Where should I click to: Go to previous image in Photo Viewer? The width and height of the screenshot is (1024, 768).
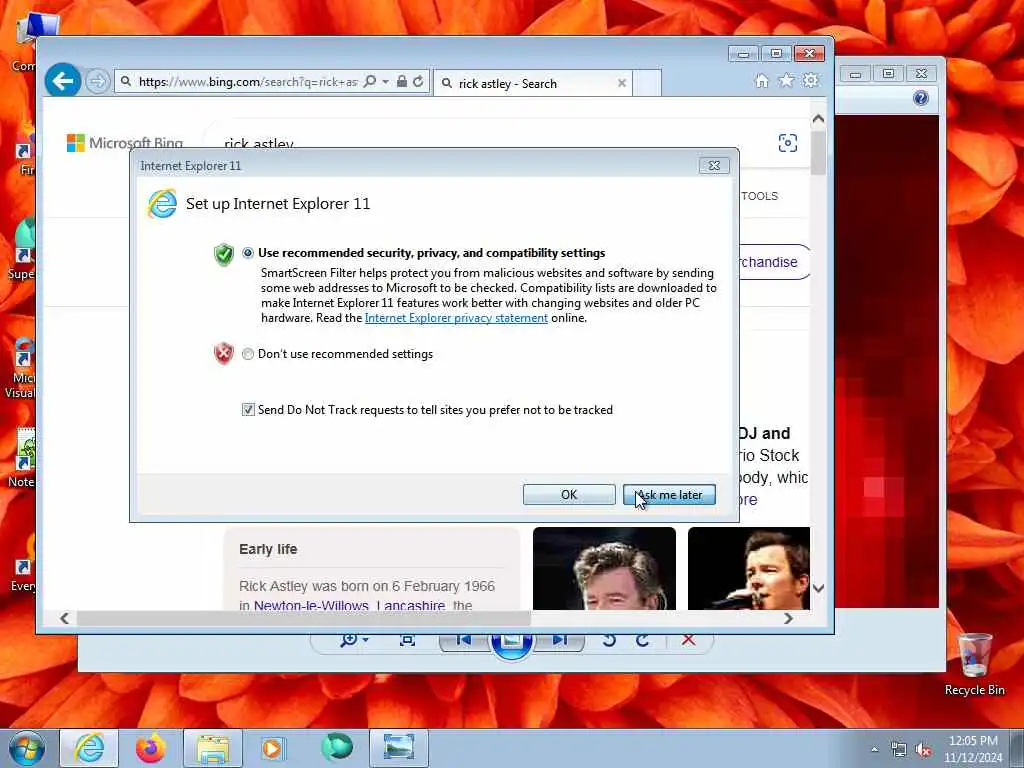point(464,640)
